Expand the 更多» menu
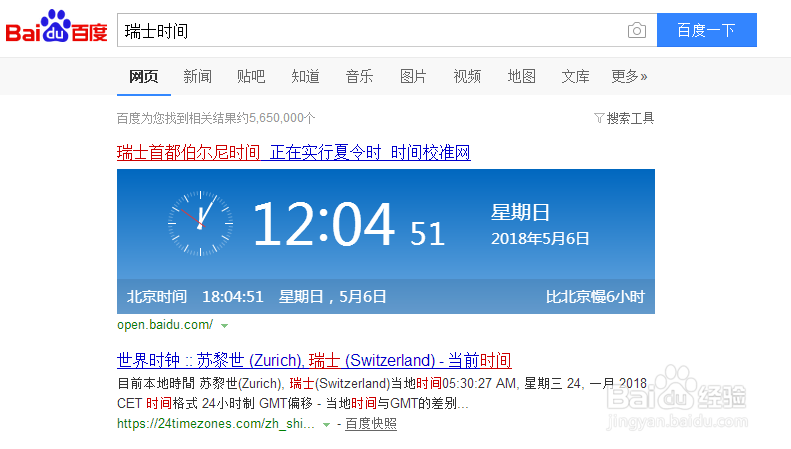The height and width of the screenshot is (449, 791). coord(629,77)
